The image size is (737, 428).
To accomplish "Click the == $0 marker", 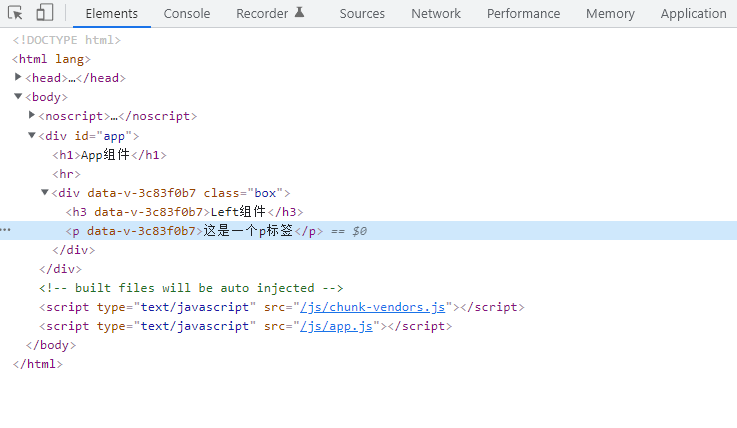I will tap(349, 231).
